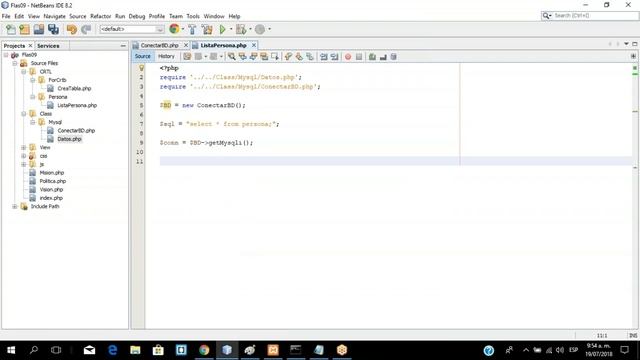Minimize the Projects panel
Viewport: 640px width, 360px height.
pos(123,46)
